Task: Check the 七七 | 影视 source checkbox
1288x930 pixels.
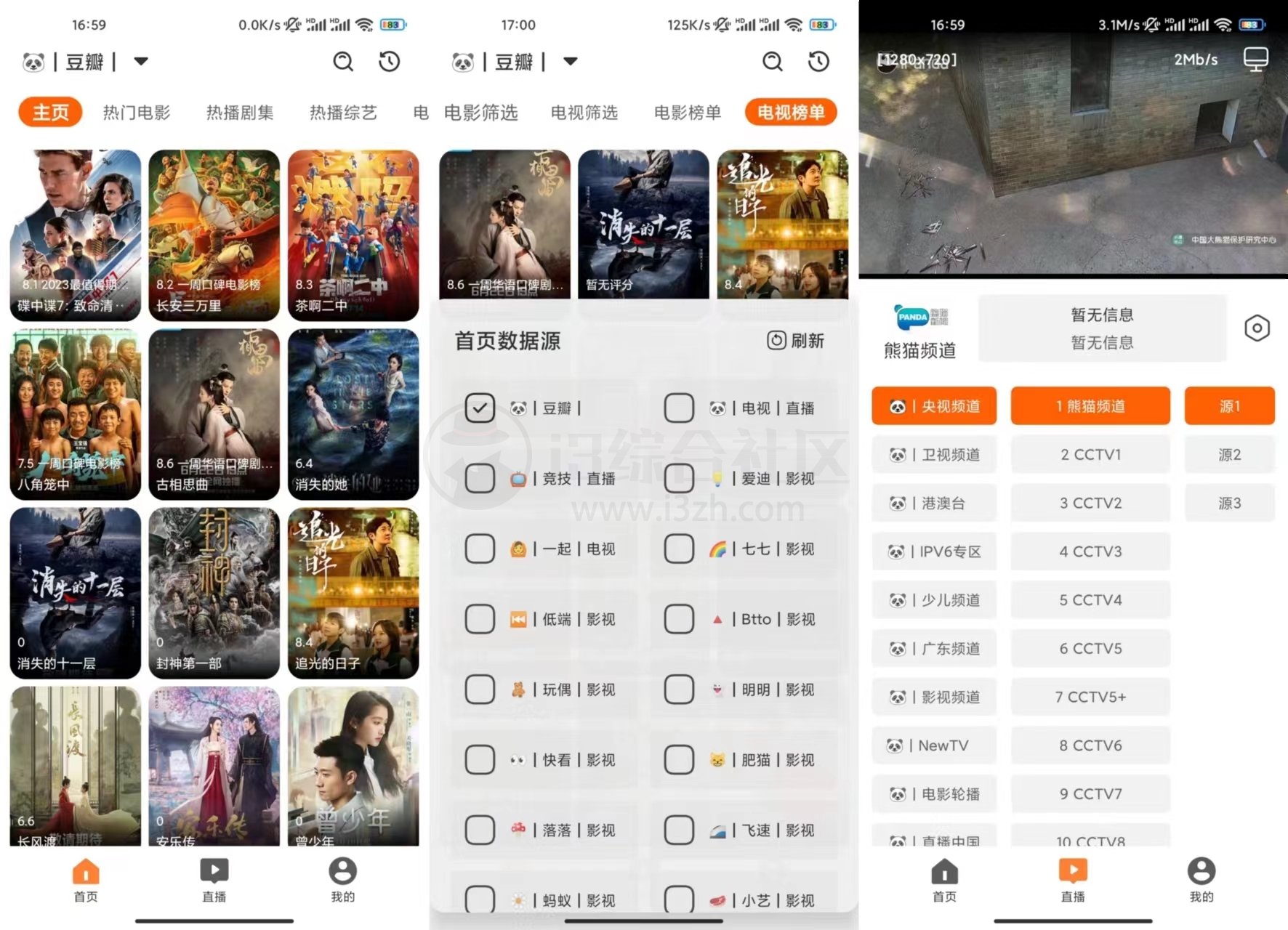Action: pyautogui.click(x=679, y=549)
